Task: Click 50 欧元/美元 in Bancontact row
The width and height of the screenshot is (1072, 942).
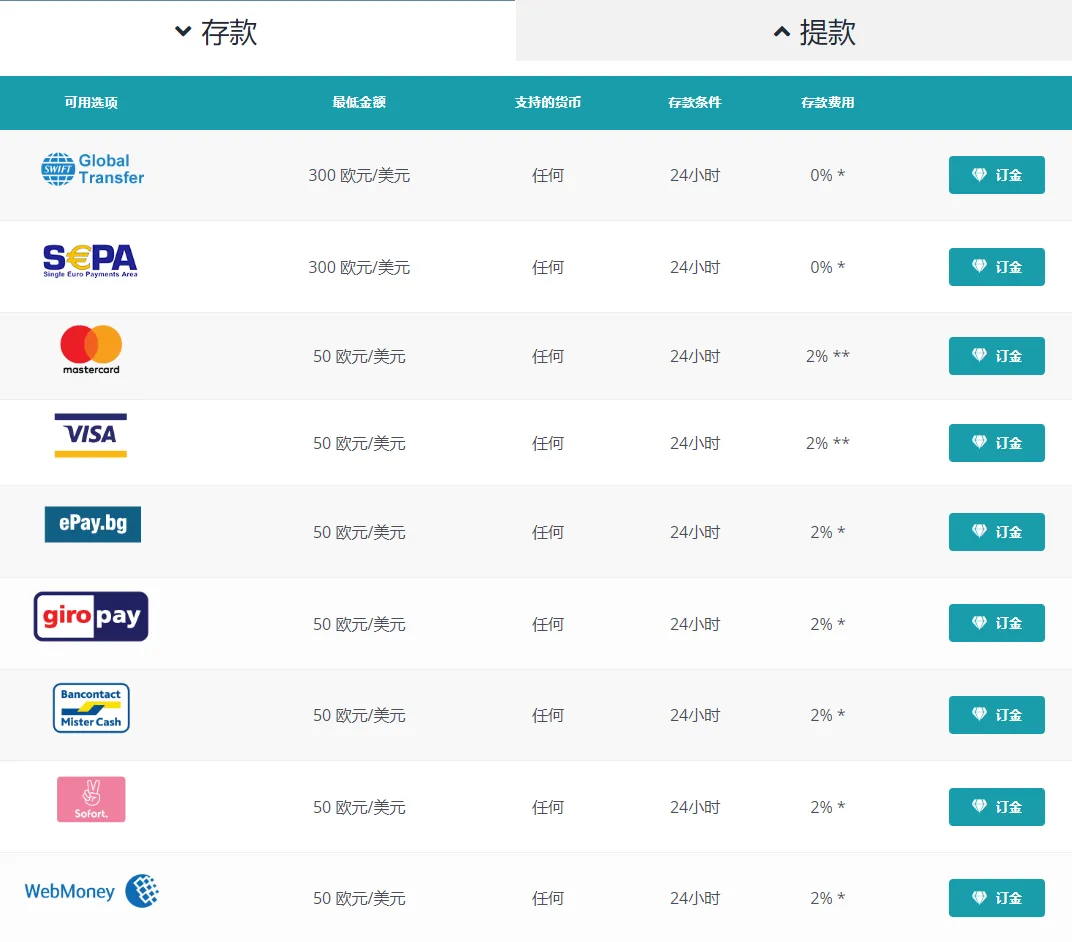Action: coord(359,716)
